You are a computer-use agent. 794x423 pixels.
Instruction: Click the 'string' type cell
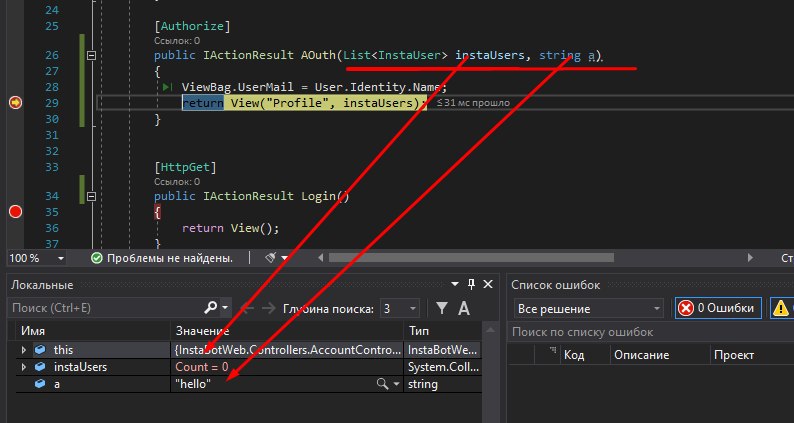pyautogui.click(x=423, y=384)
